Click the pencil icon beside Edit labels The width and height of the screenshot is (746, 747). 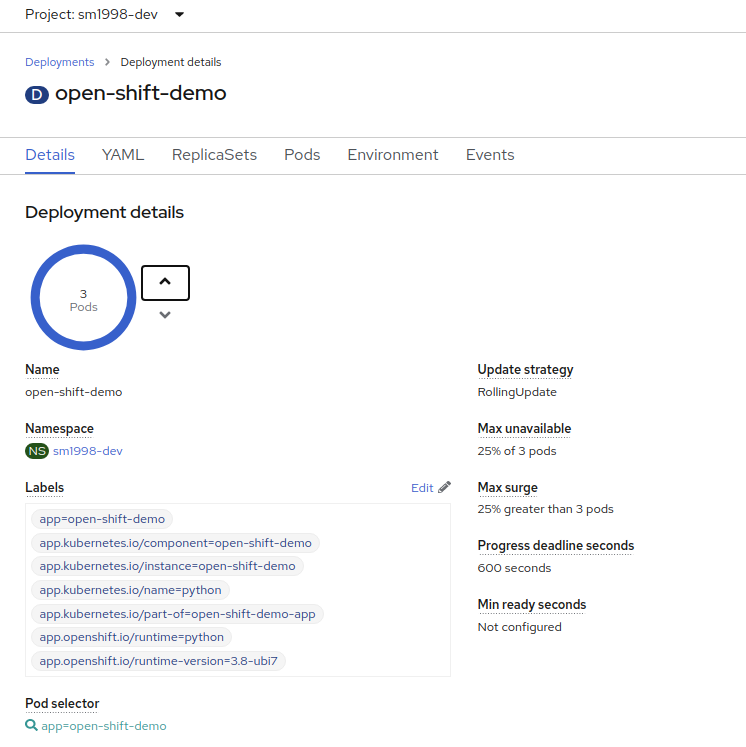tap(445, 487)
